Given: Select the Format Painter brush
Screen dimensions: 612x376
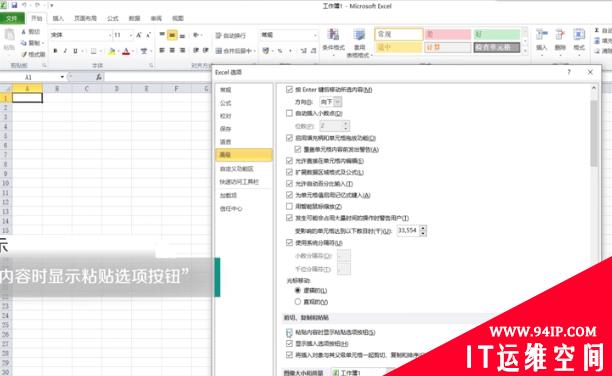Looking at the screenshot, I should (24, 54).
